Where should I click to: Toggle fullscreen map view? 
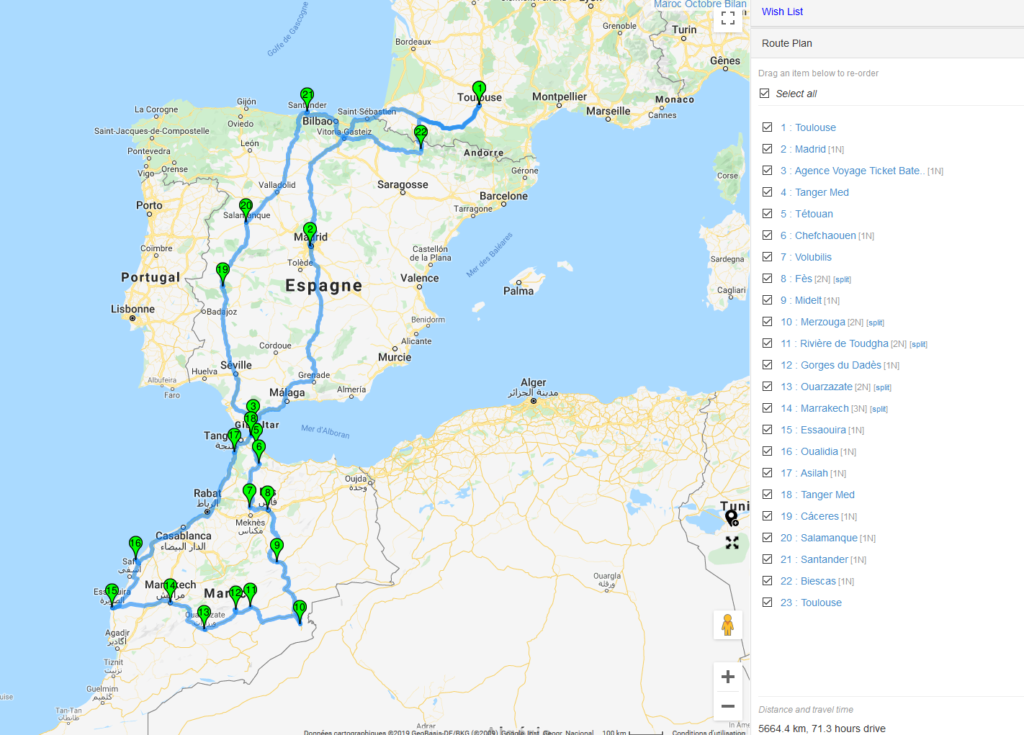click(x=728, y=18)
